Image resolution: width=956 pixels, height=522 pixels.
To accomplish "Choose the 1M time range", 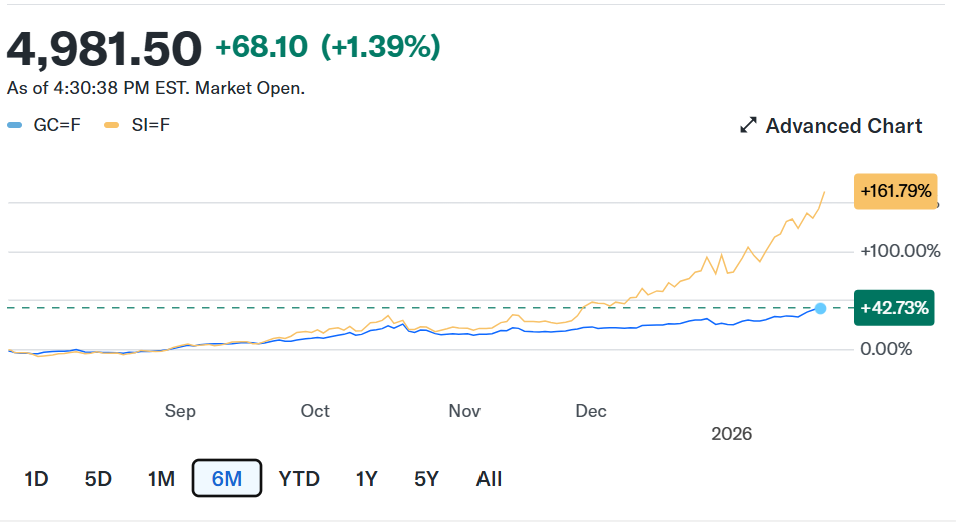I will pos(161,479).
